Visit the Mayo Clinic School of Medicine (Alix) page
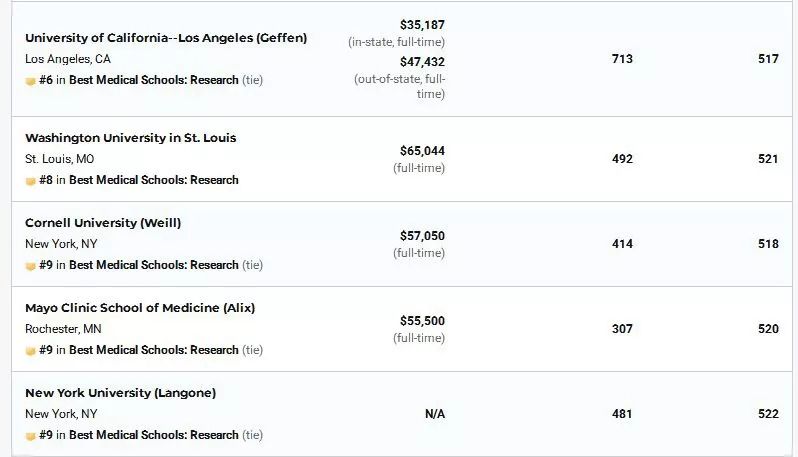 140,308
